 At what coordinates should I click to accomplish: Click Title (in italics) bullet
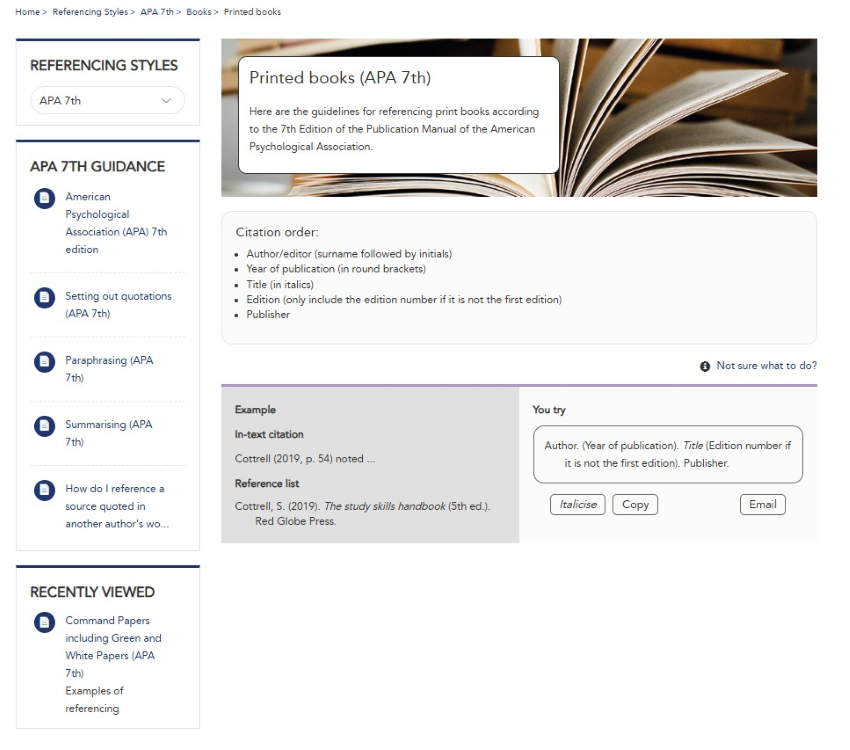tap(280, 285)
